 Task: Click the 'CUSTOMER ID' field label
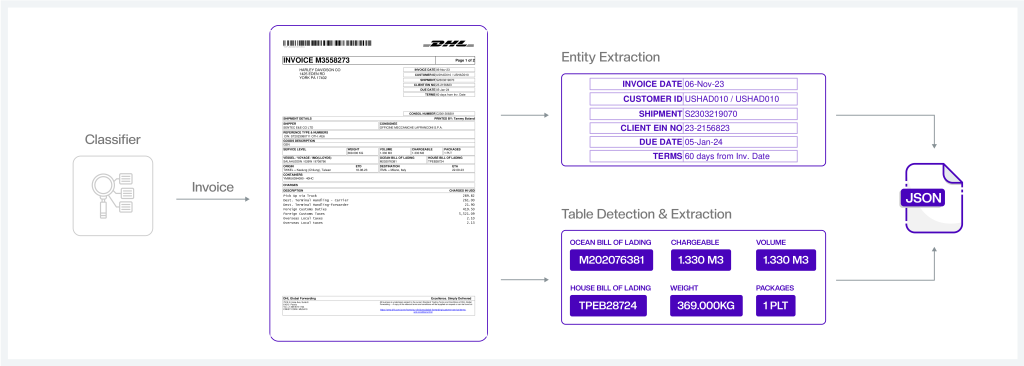[x=652, y=99]
